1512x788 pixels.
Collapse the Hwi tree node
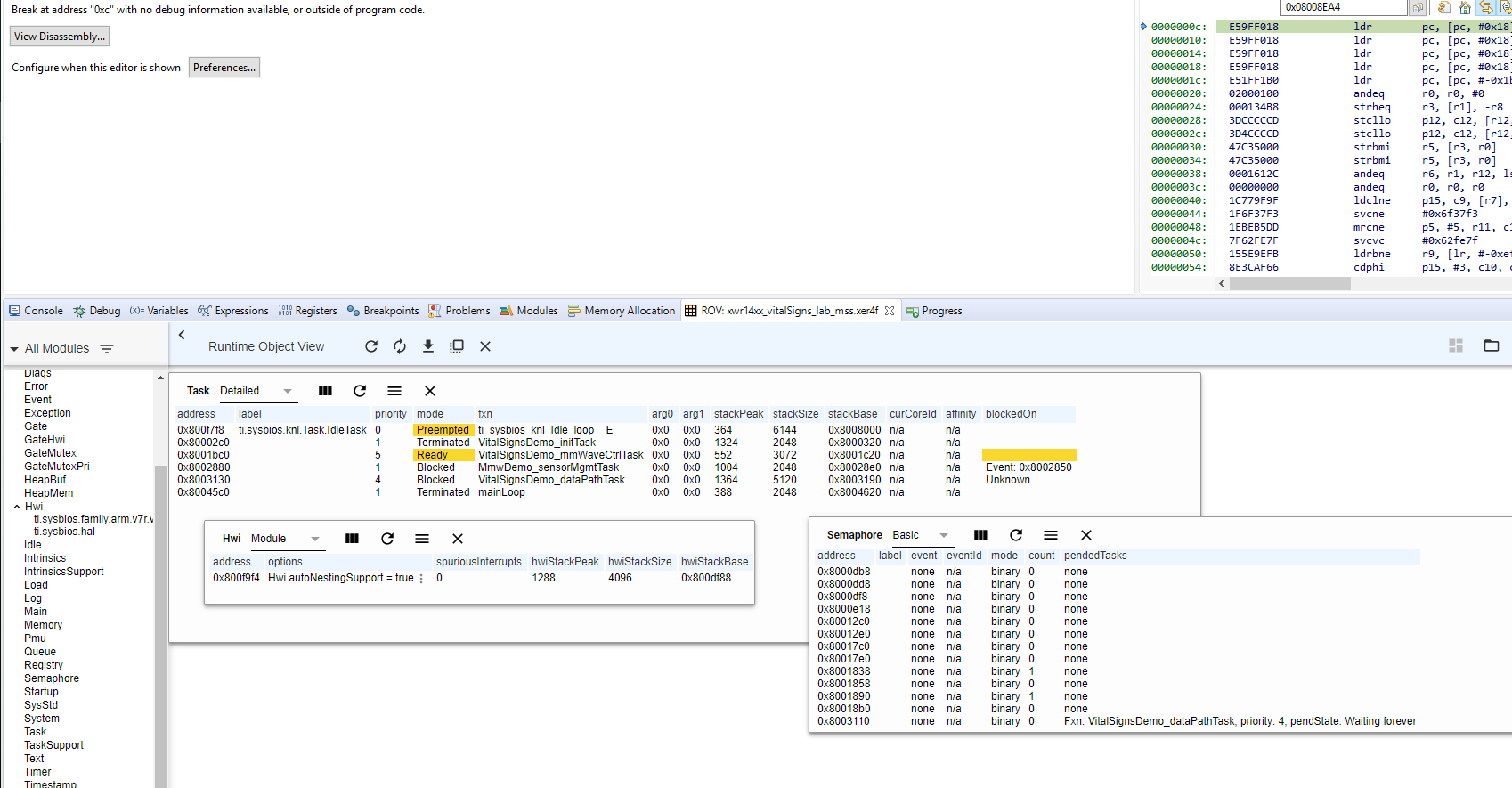[x=17, y=507]
